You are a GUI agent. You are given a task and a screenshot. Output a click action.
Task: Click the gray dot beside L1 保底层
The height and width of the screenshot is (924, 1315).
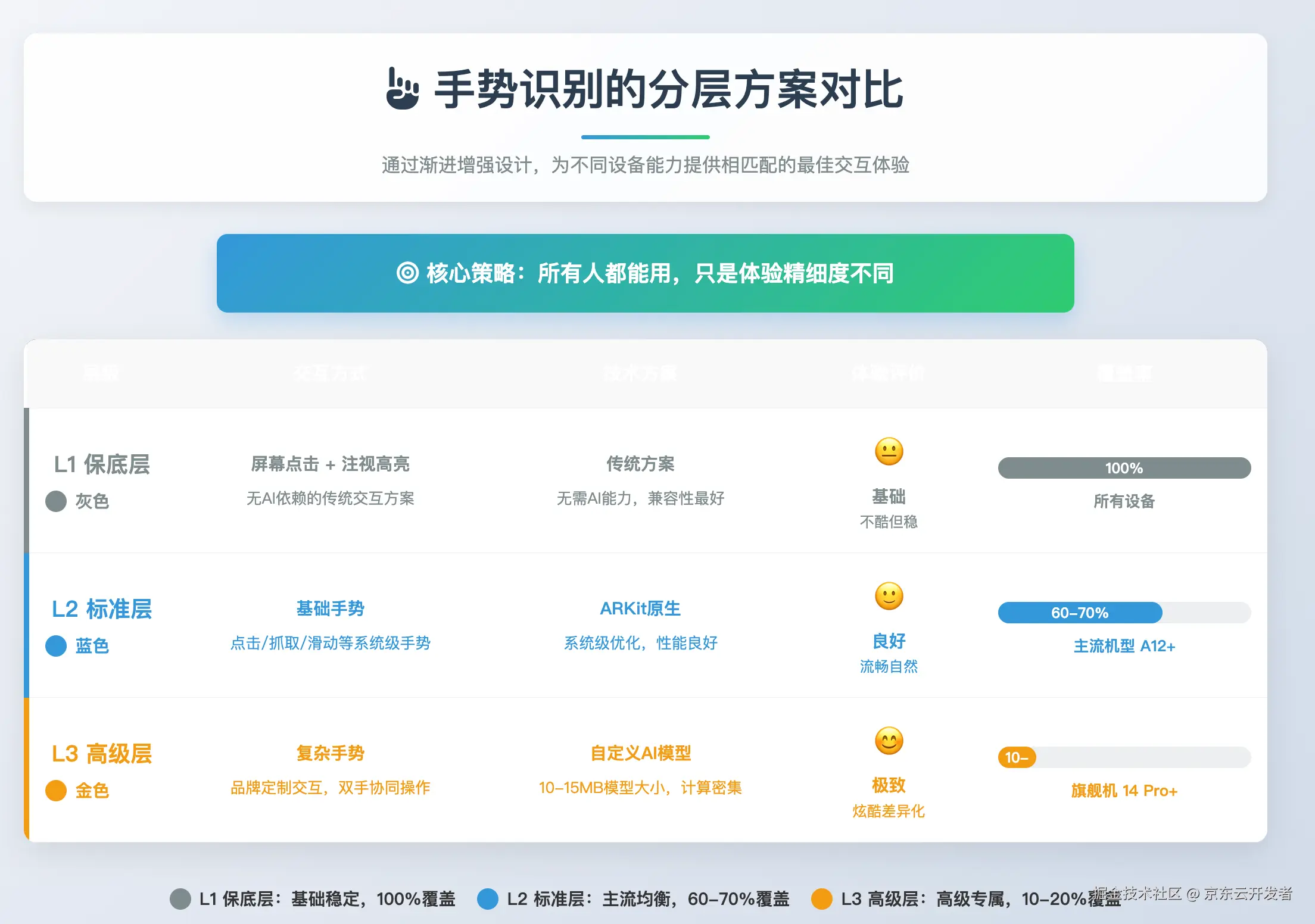55,502
